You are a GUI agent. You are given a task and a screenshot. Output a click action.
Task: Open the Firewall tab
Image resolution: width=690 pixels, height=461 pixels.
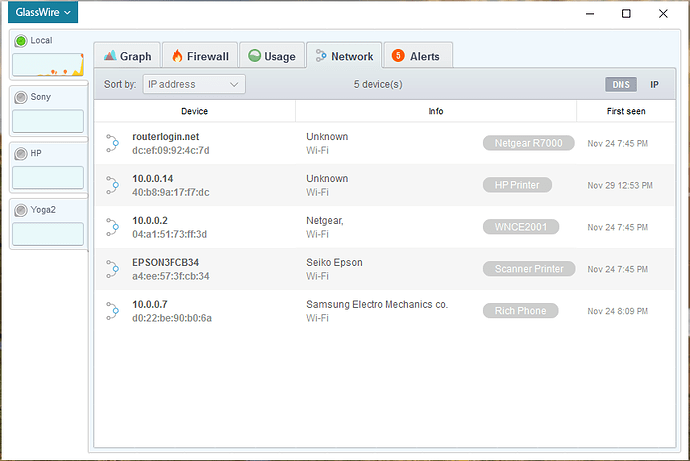point(200,56)
